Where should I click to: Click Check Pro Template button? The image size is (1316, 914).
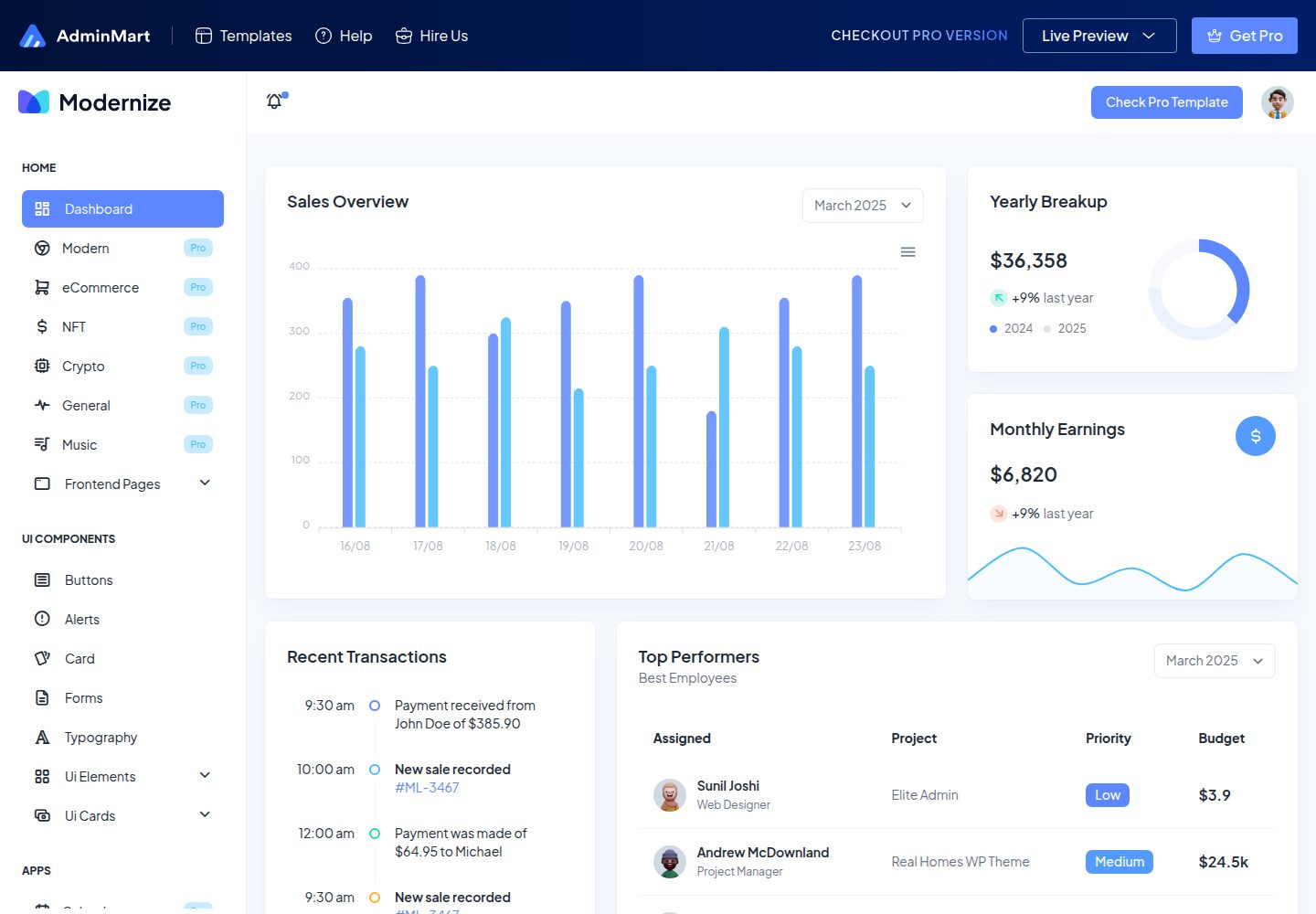point(1167,102)
